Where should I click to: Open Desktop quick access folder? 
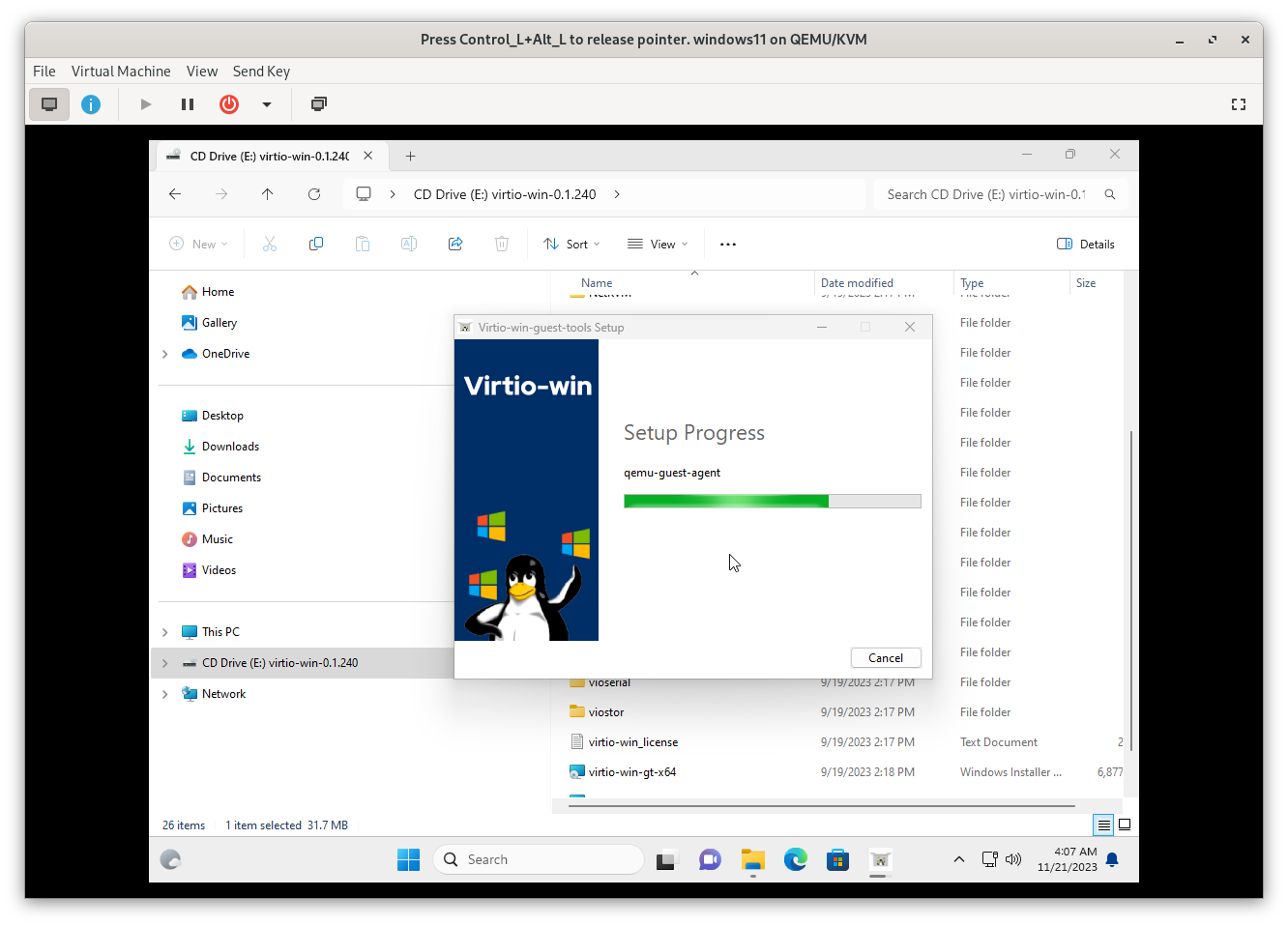click(213, 416)
